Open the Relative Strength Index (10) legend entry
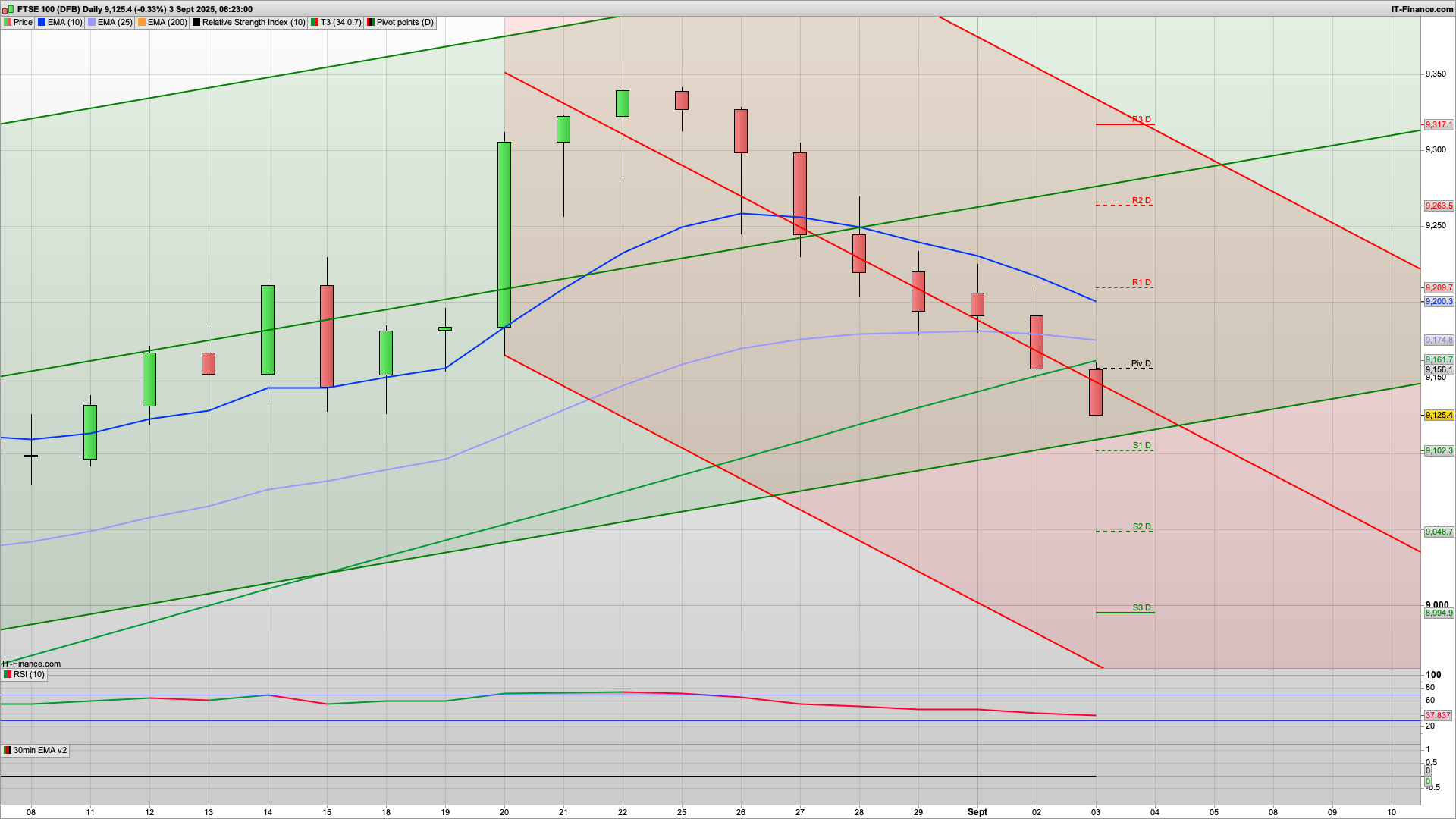The height and width of the screenshot is (819, 1456). coord(249,22)
